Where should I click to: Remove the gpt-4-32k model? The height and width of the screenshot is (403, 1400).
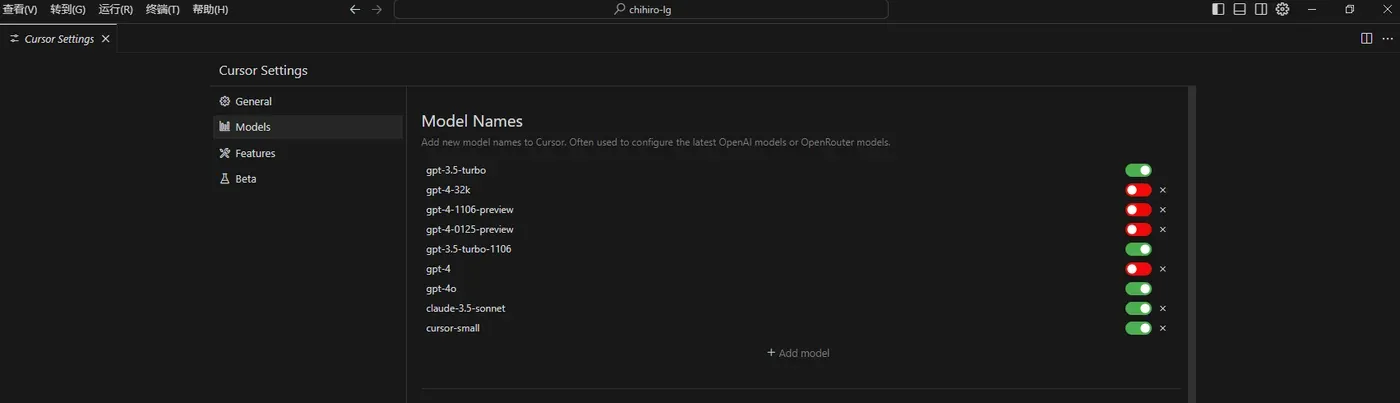coord(1163,190)
